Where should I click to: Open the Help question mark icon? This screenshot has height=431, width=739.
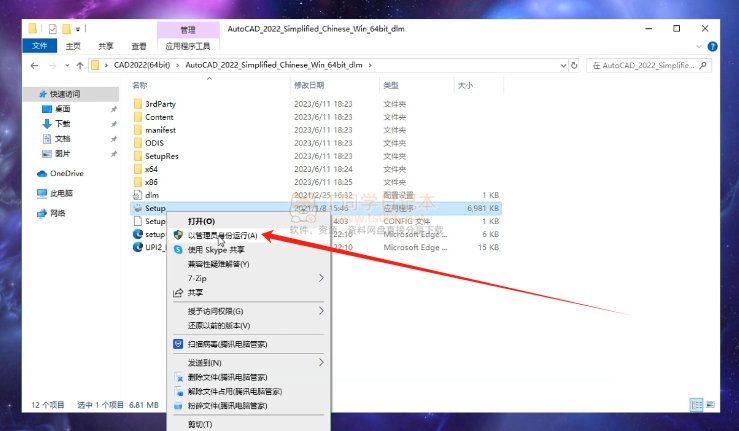712,46
